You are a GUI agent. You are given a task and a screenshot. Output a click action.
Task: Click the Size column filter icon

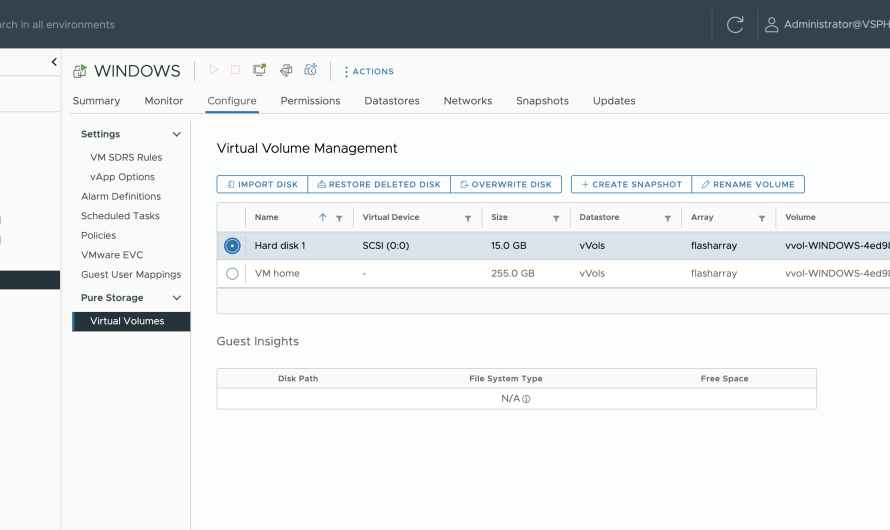tap(556, 218)
